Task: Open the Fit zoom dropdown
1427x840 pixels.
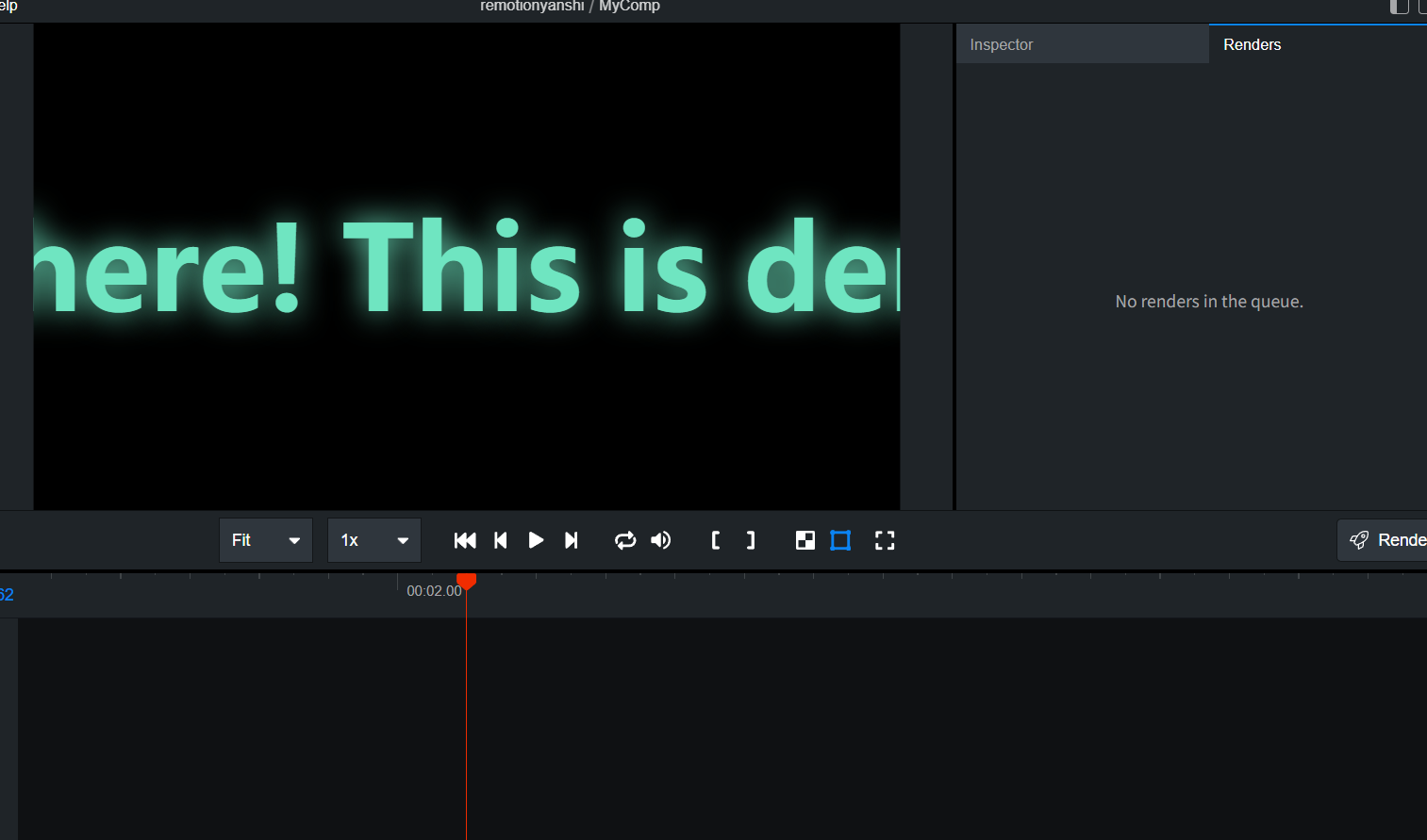Action: pyautogui.click(x=266, y=540)
